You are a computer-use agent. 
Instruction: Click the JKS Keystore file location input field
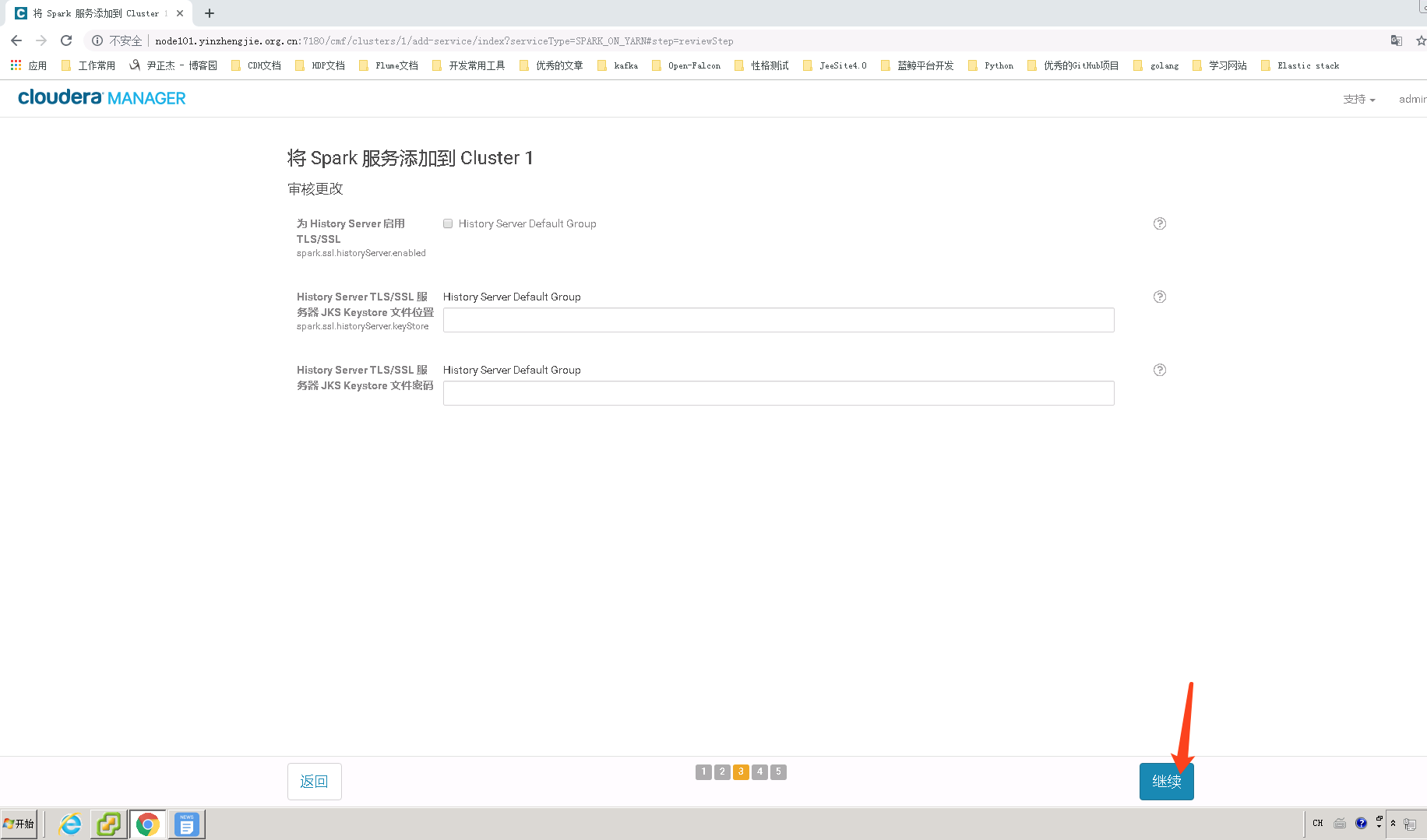click(x=778, y=319)
